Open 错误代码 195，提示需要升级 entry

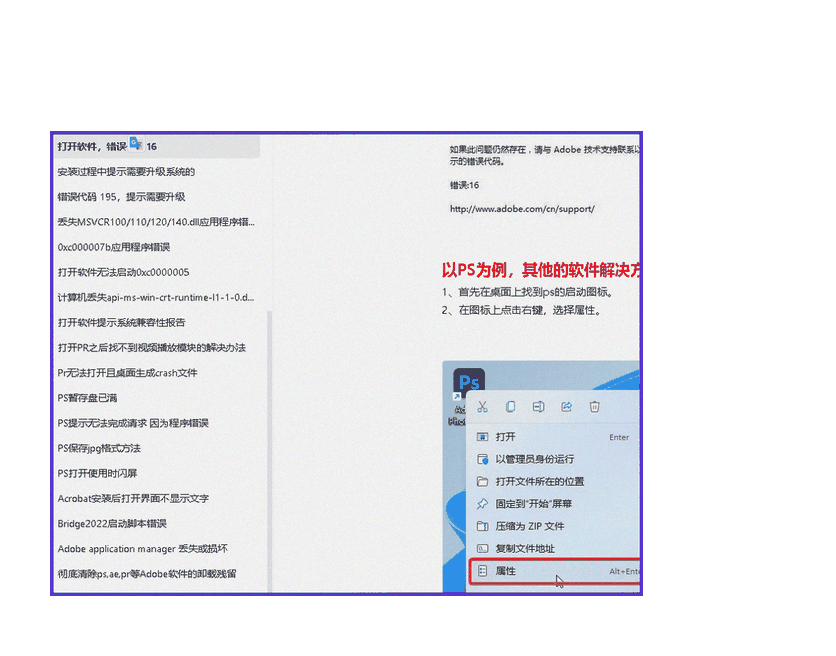click(122, 197)
